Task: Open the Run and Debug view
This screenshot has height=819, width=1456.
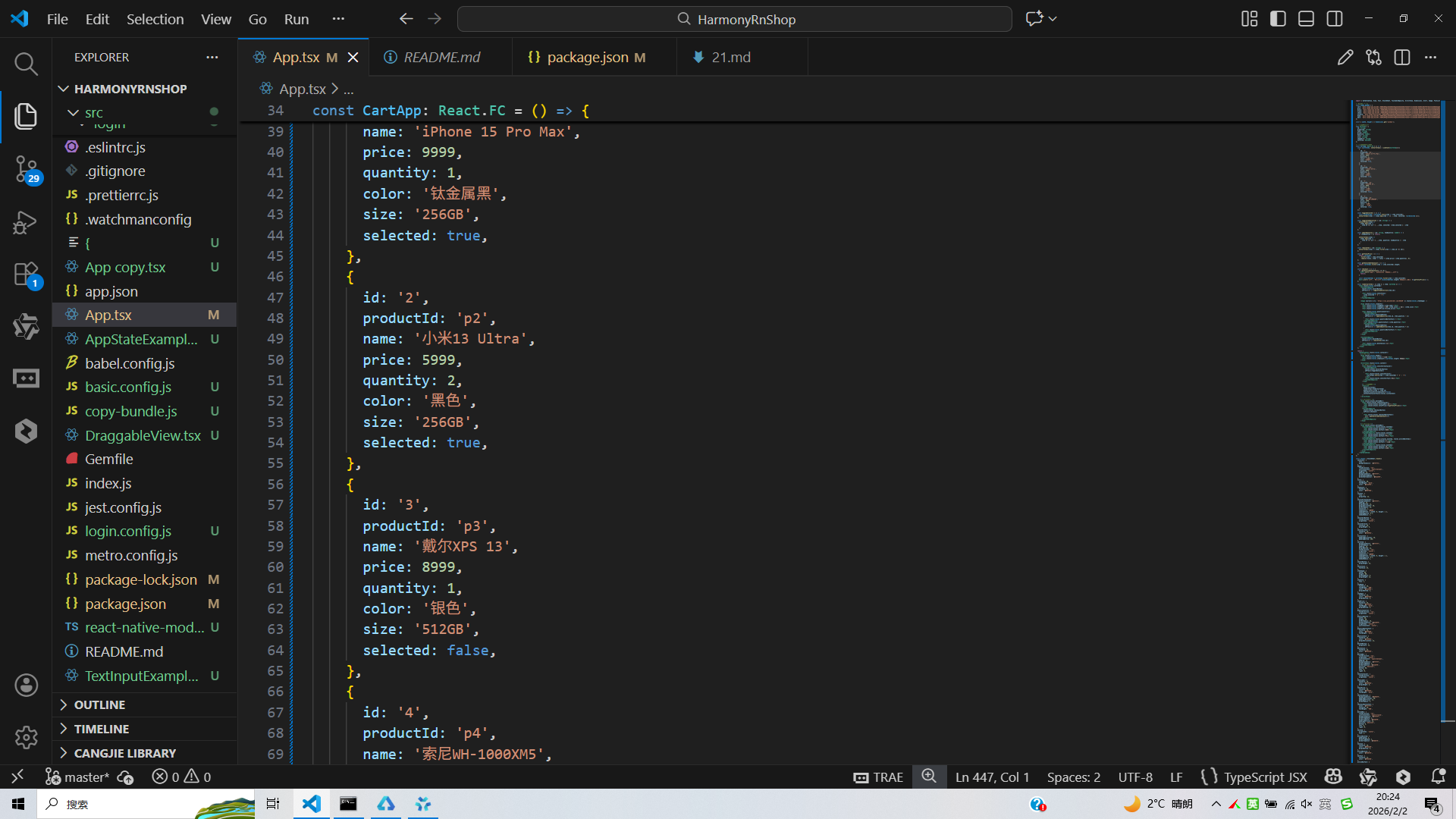Action: [x=26, y=221]
